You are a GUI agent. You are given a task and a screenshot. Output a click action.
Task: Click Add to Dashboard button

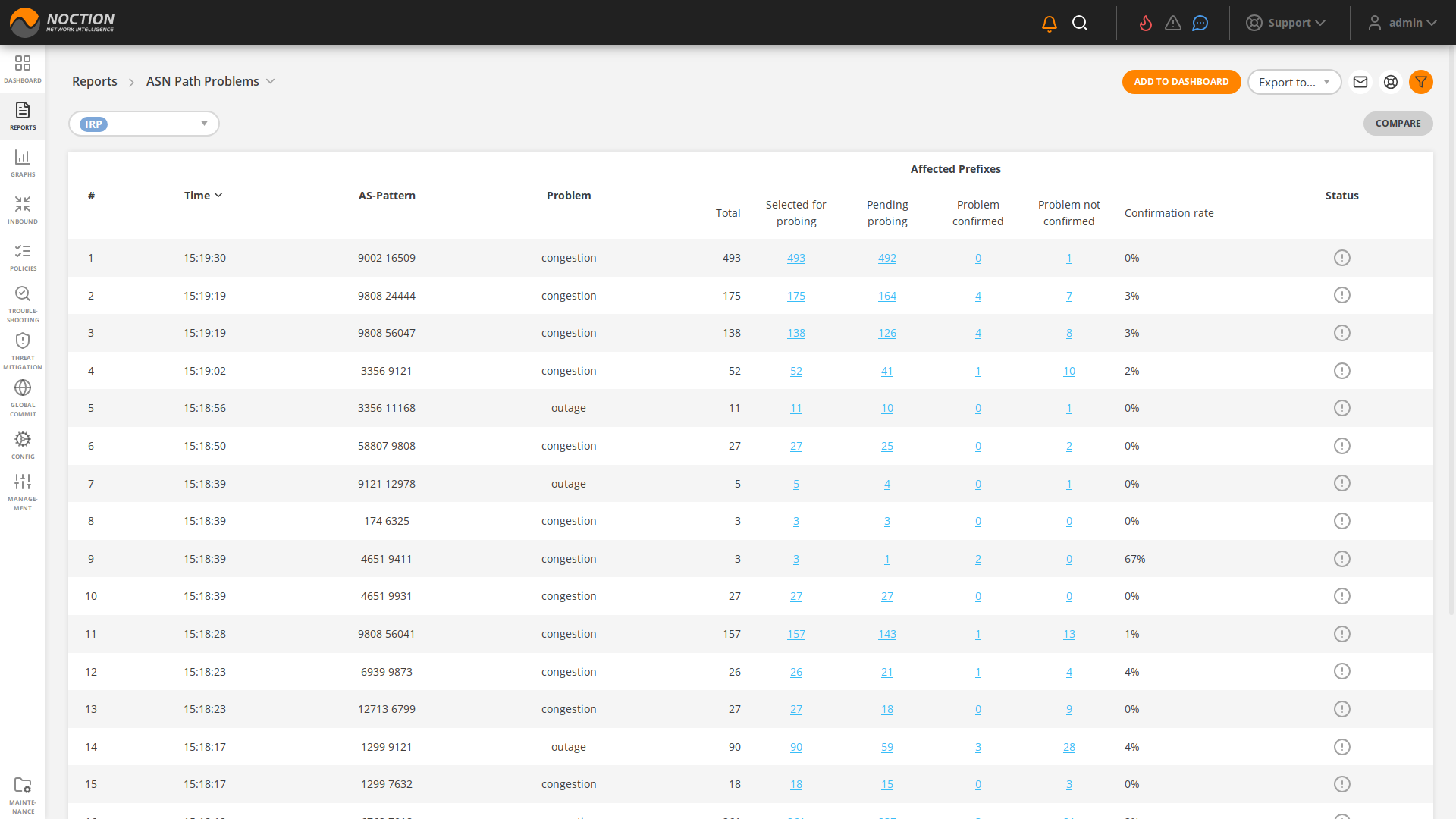(x=1181, y=82)
